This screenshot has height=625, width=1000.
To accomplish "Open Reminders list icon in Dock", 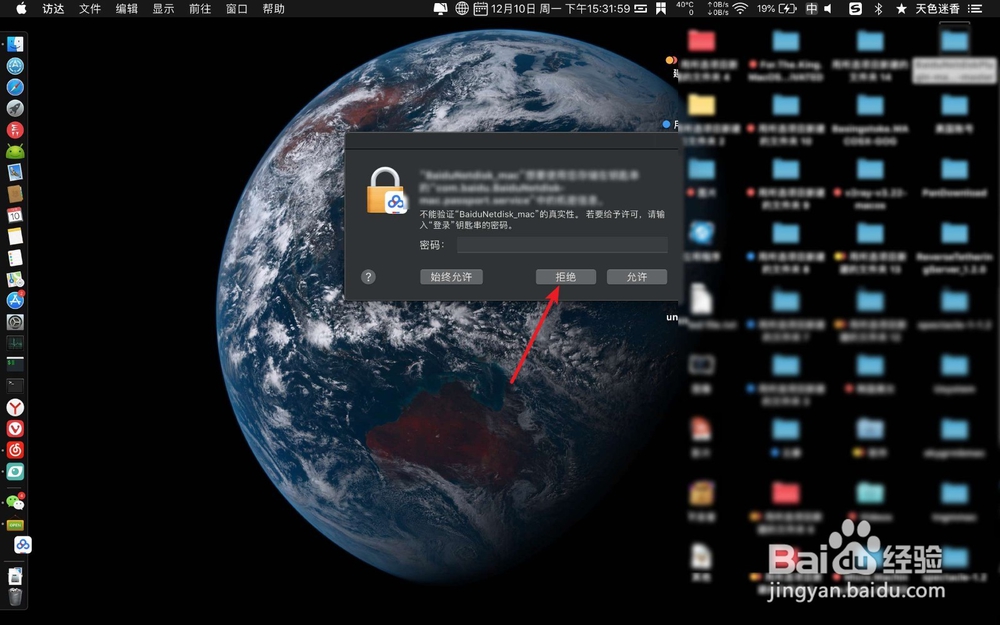I will coord(15,258).
